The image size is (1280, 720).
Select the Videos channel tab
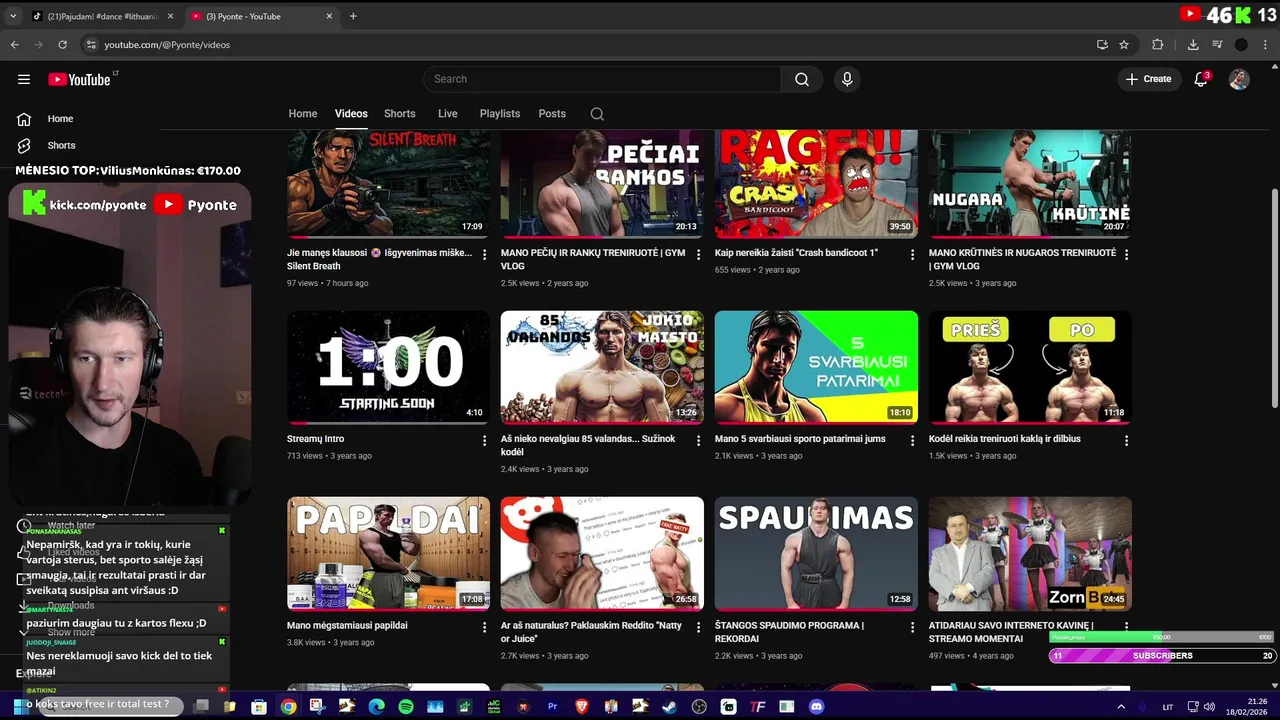click(351, 114)
